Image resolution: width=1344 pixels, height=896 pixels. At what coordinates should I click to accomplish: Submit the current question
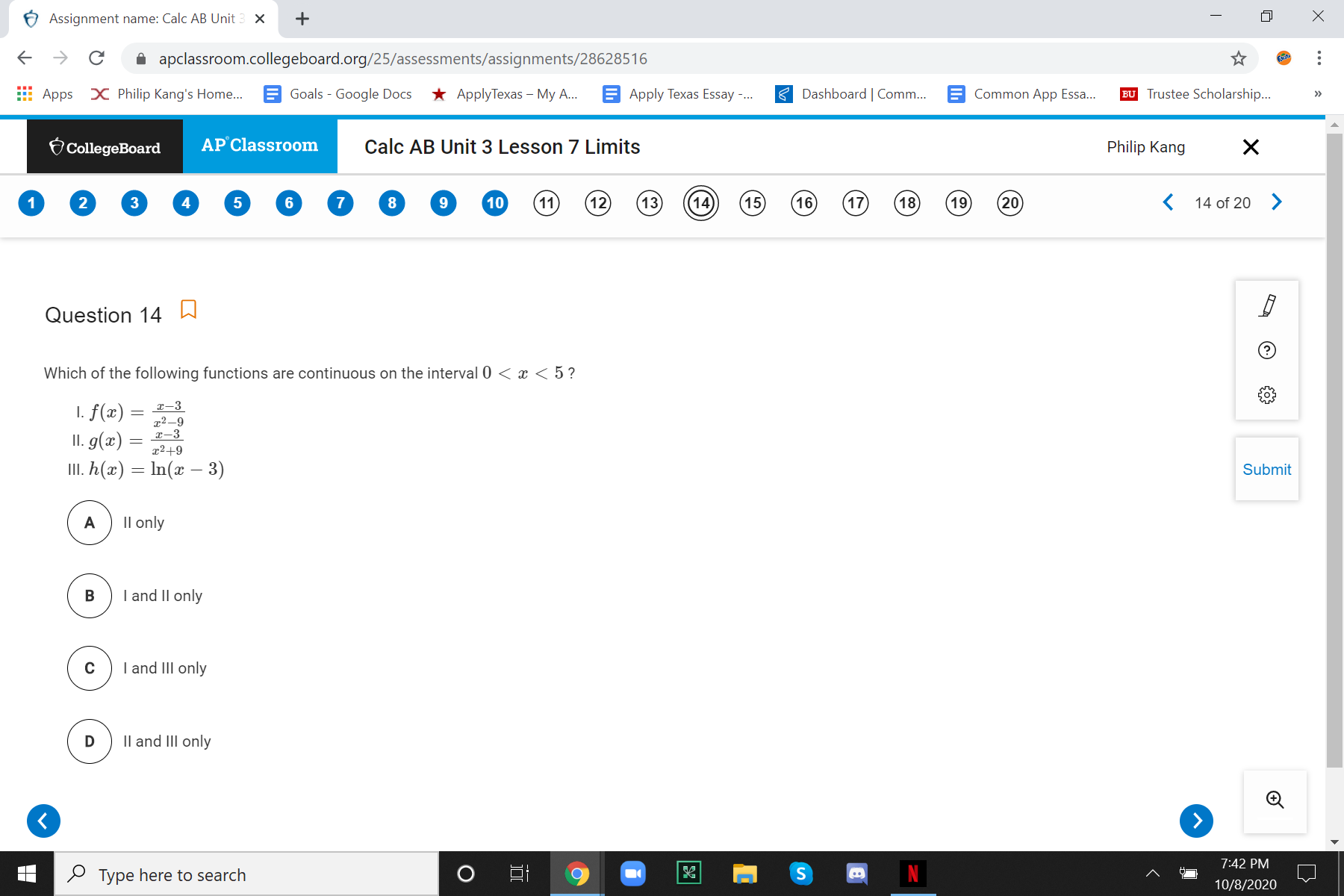pyautogui.click(x=1266, y=469)
